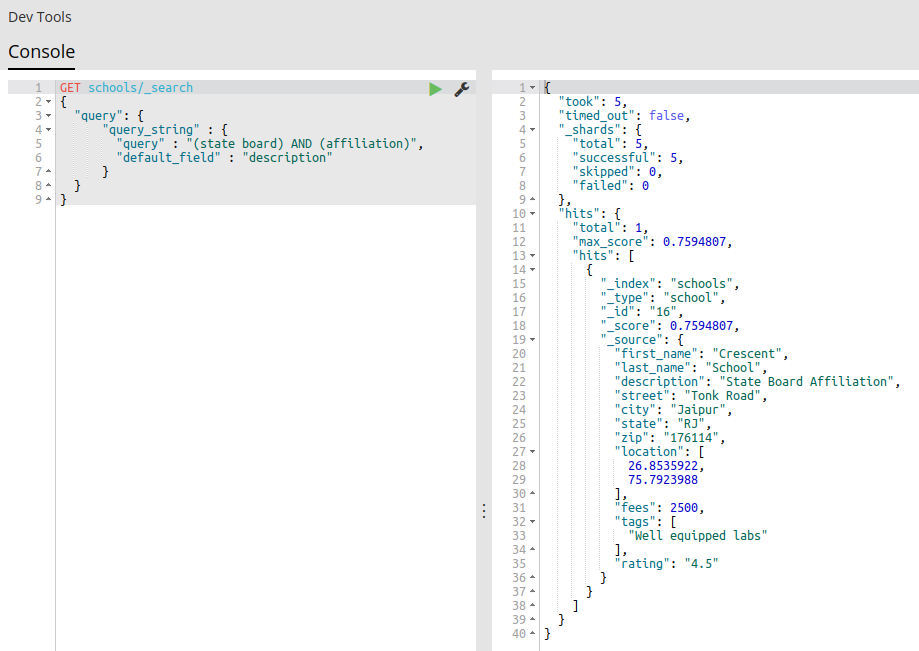Click the "took": 5 line

[593, 102]
